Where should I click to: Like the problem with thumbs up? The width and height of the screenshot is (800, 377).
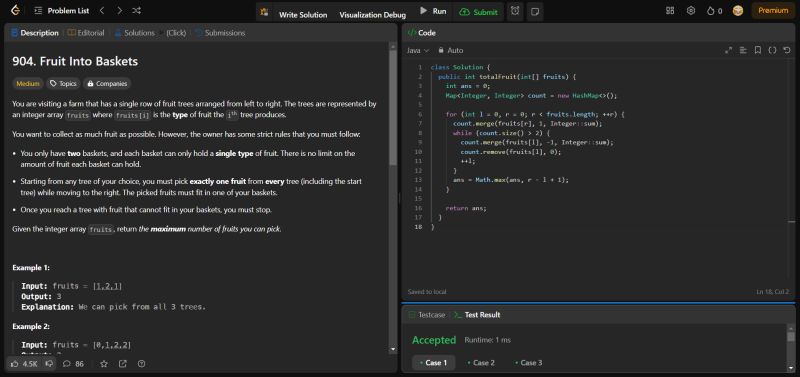(23, 364)
